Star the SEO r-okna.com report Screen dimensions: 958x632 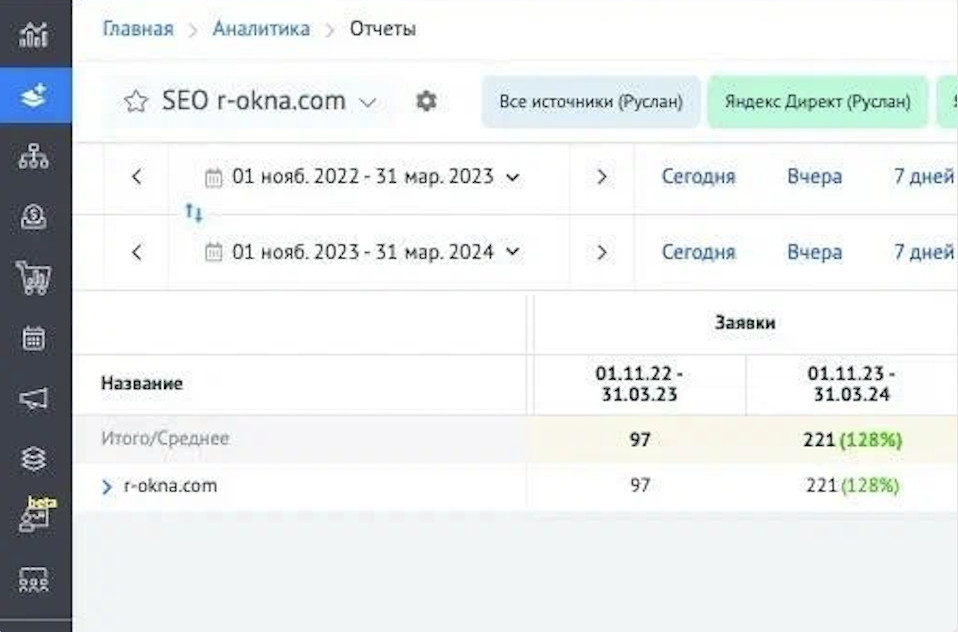coord(135,102)
